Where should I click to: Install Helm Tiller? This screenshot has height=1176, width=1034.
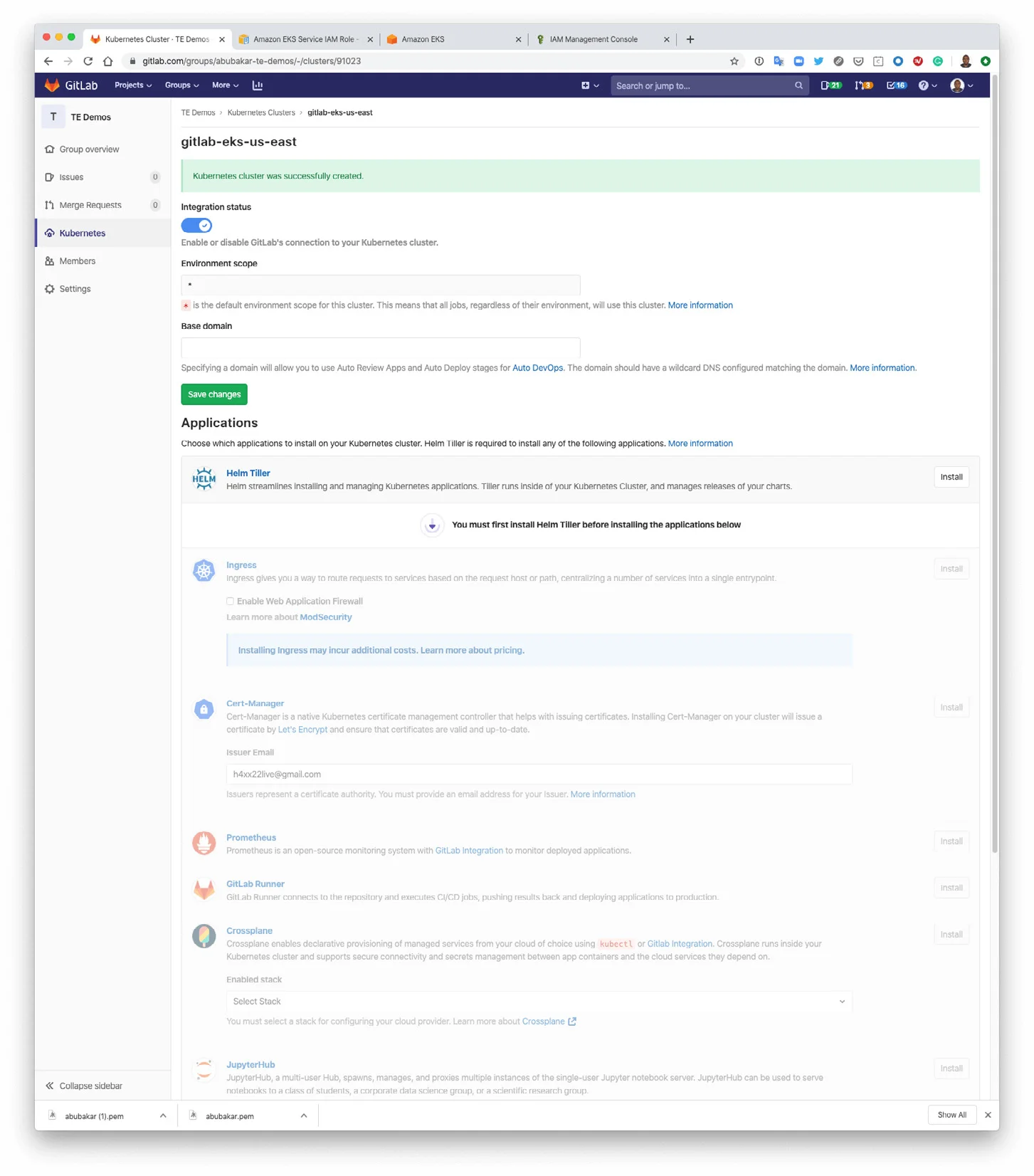pos(951,477)
